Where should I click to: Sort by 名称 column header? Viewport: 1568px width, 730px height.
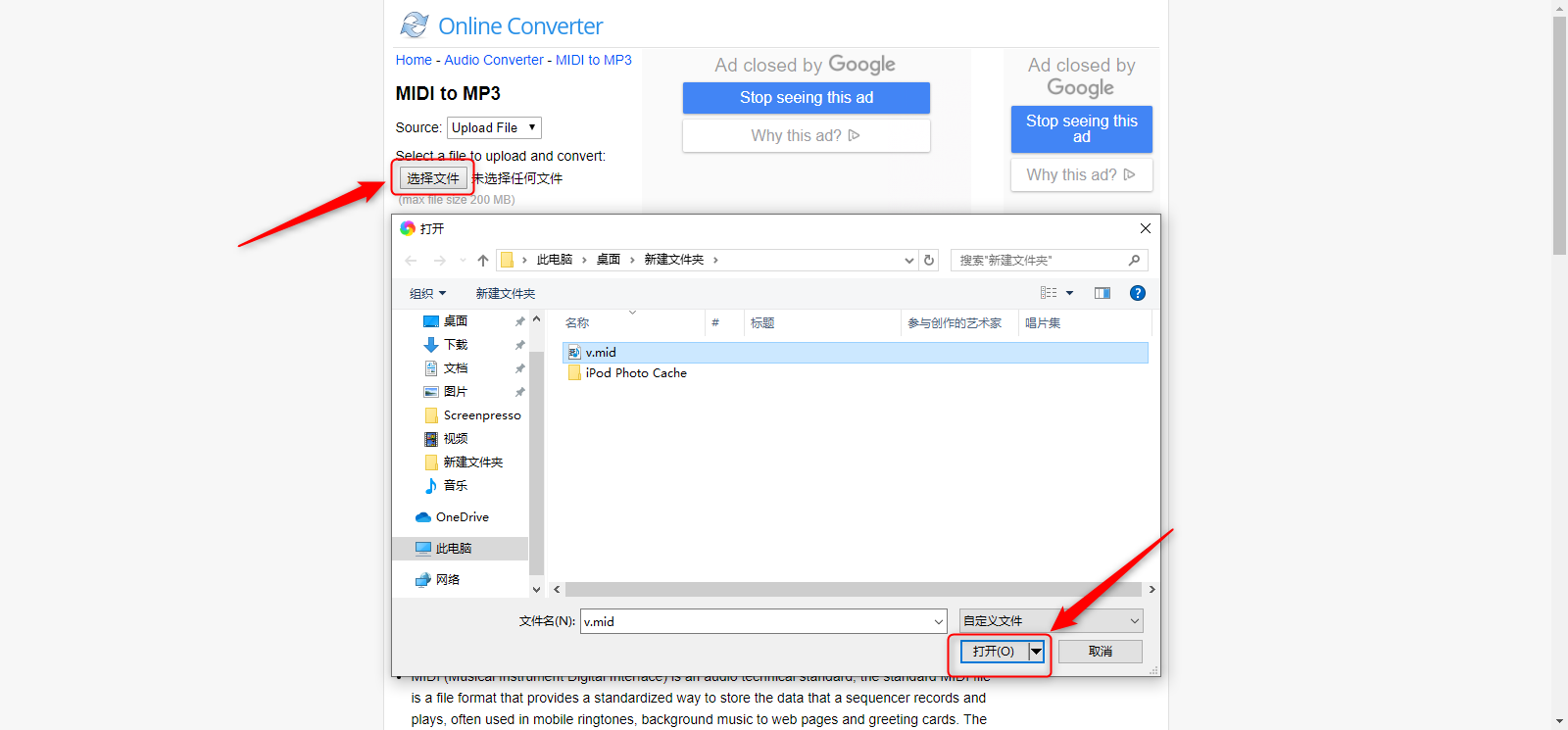632,323
